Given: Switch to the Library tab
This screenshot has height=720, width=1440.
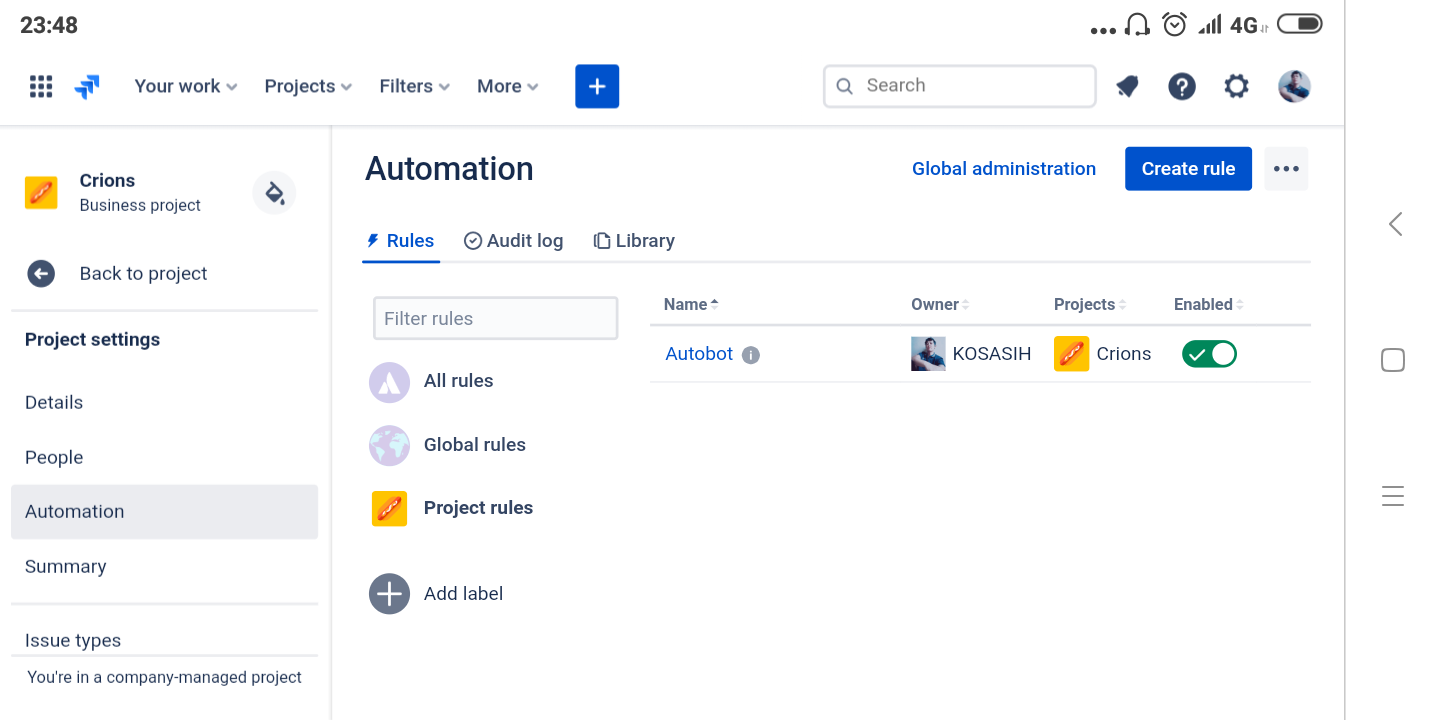Looking at the screenshot, I should click(x=634, y=241).
